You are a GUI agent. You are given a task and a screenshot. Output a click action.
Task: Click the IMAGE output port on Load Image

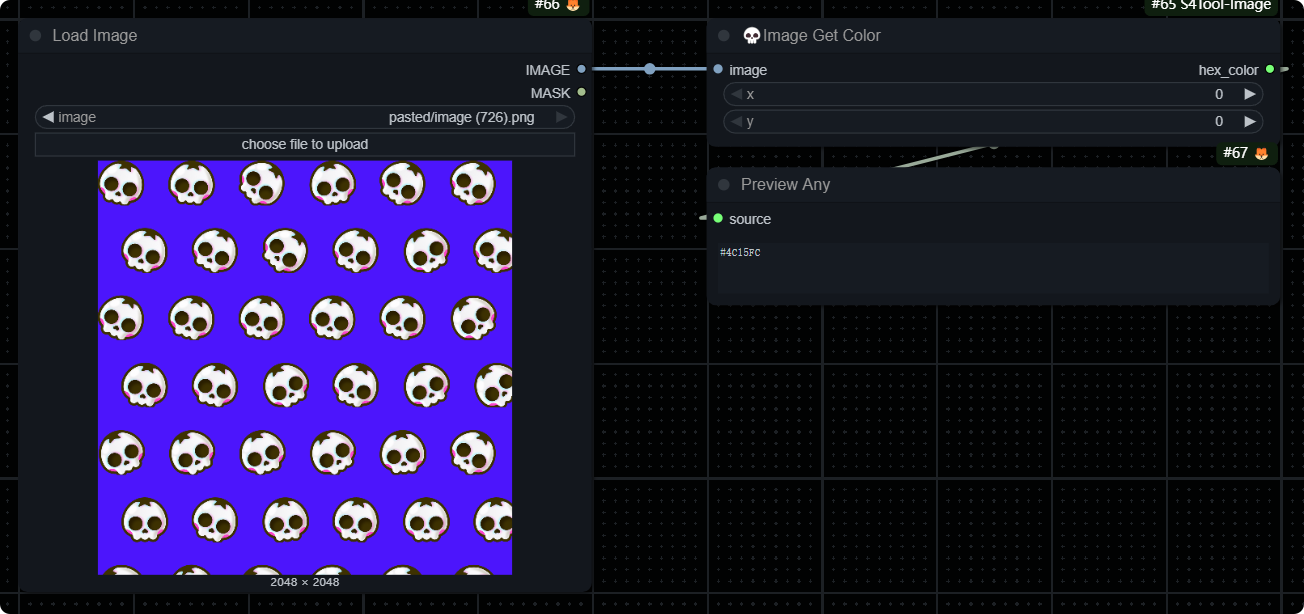click(581, 70)
